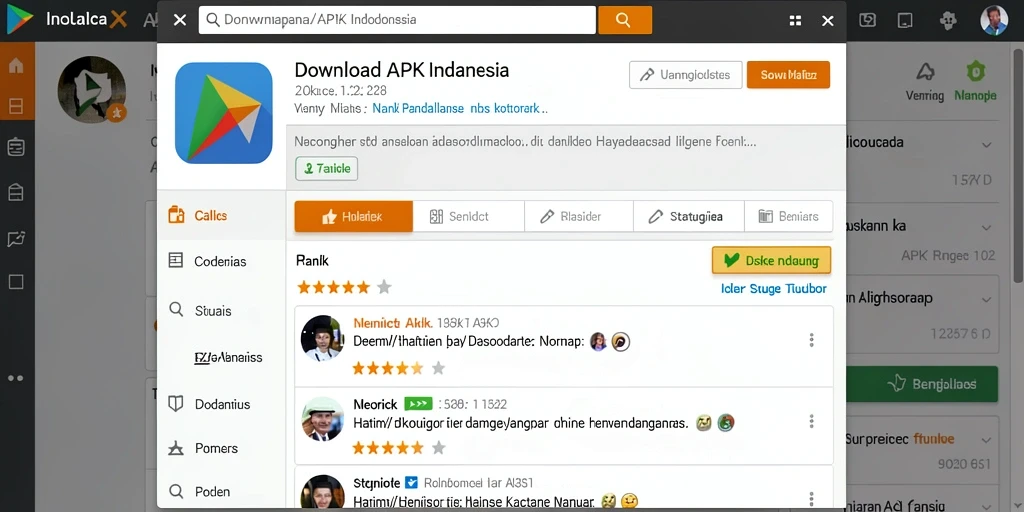Open the grid view icon in top bar
This screenshot has width=1024, height=512.
795,20
